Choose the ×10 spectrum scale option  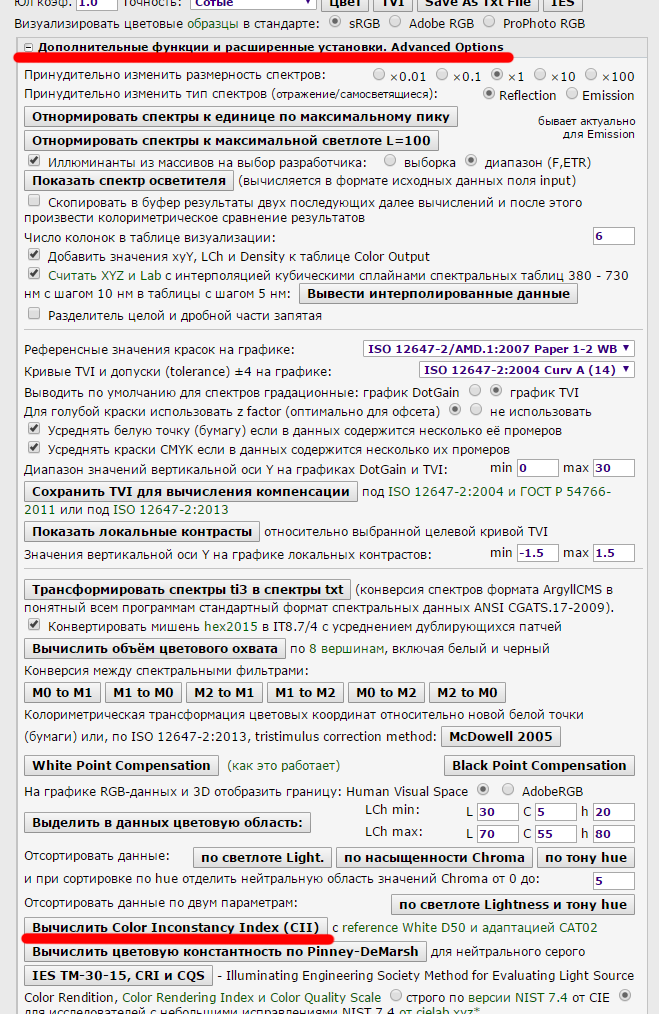(x=540, y=74)
